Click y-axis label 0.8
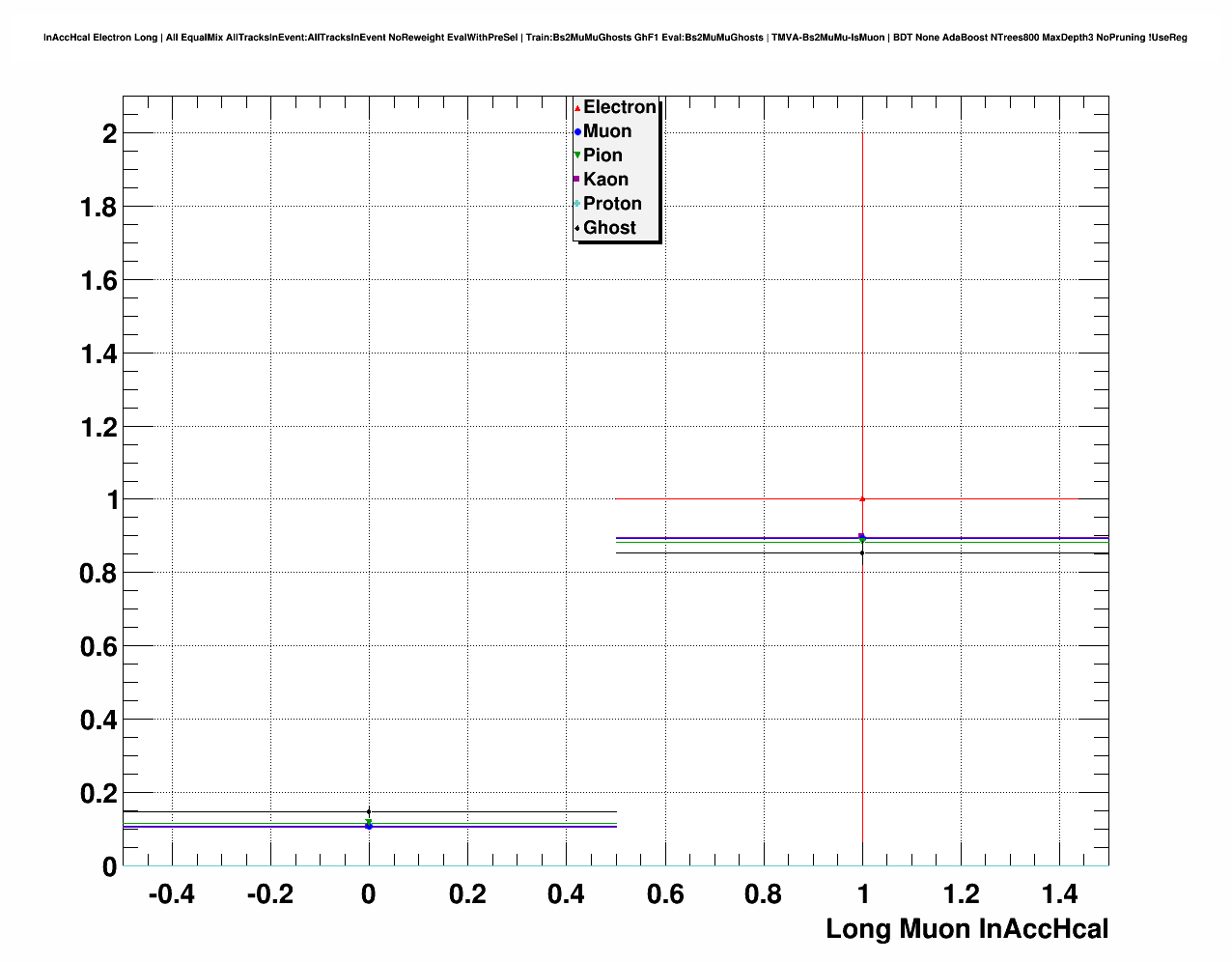Image resolution: width=1232 pixels, height=962 pixels. coord(98,574)
